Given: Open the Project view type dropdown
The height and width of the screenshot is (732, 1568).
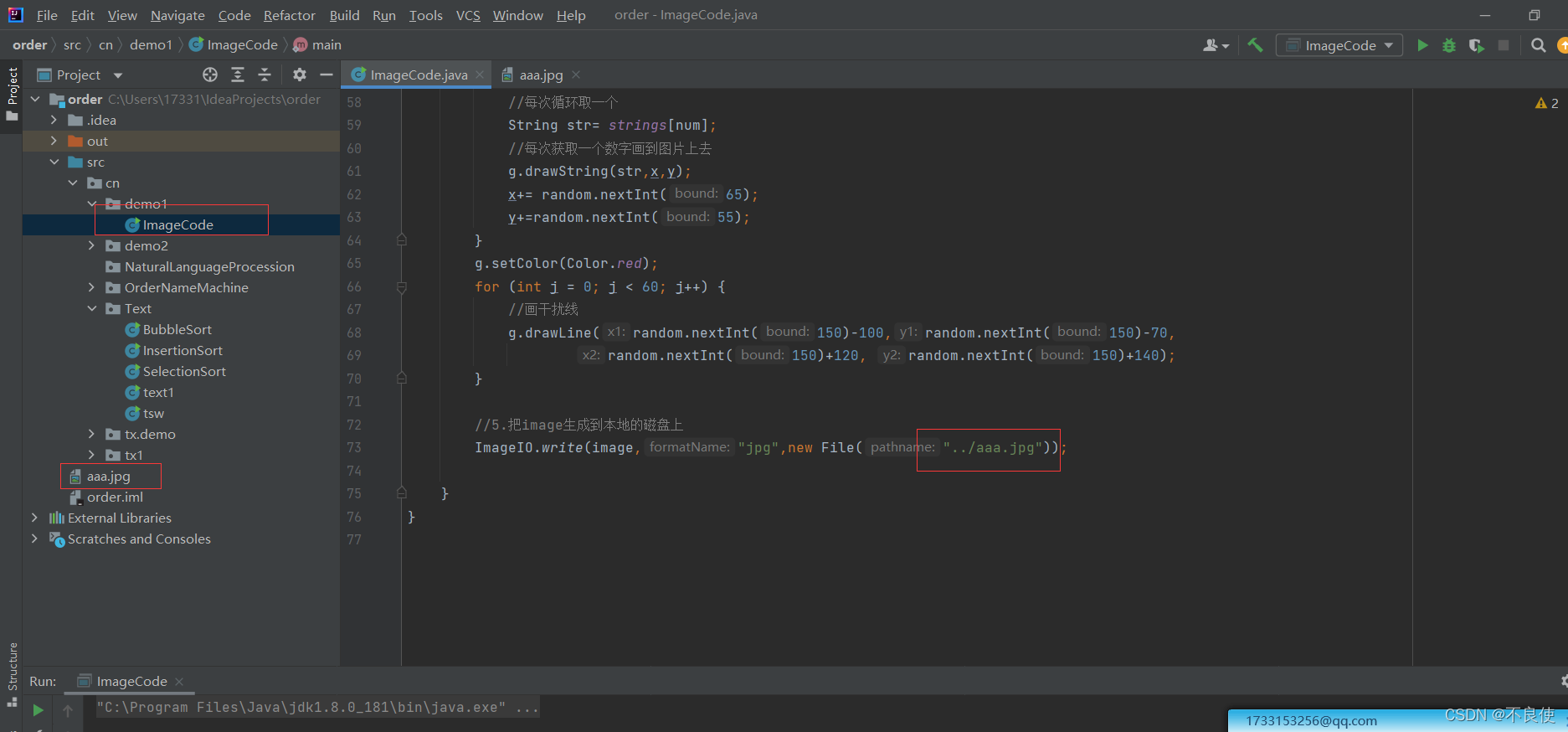Looking at the screenshot, I should coord(118,75).
